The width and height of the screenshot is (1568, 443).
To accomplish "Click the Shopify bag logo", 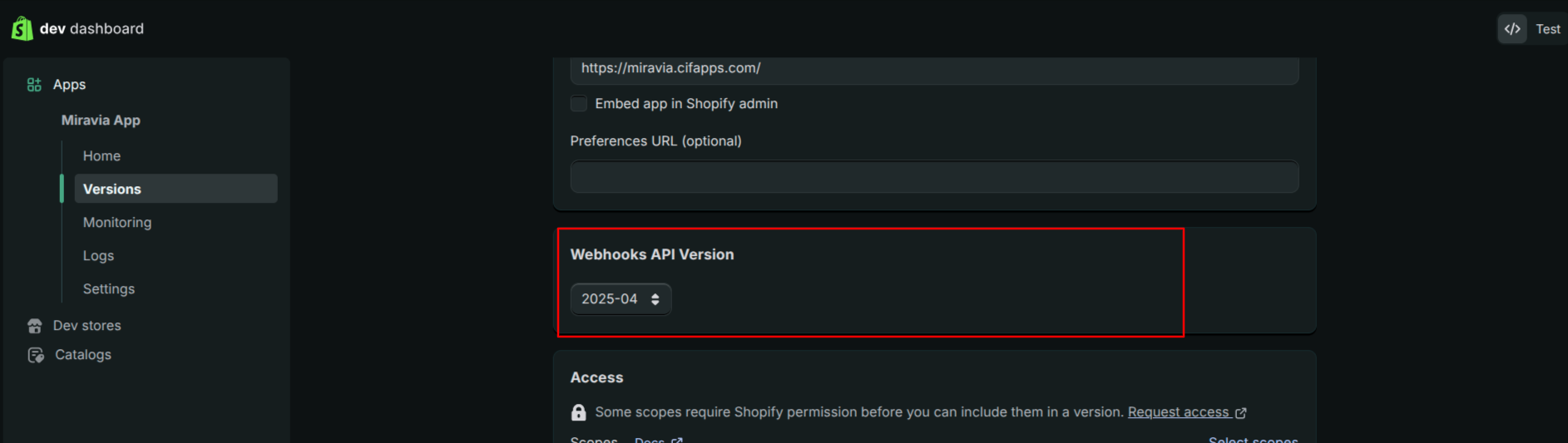I will click(x=22, y=28).
